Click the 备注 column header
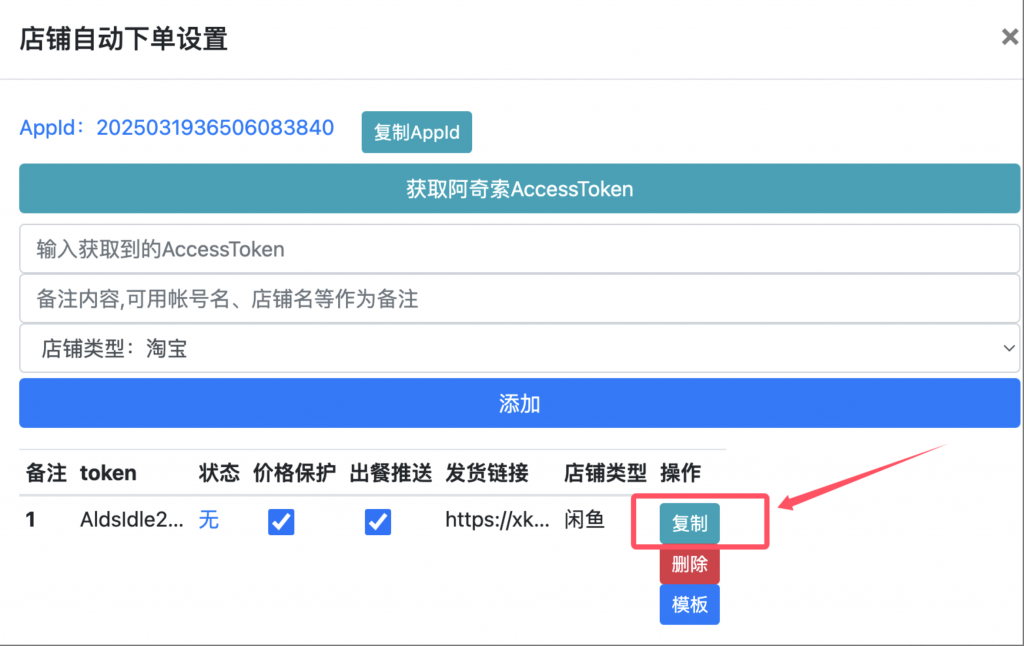Viewport: 1024px width, 646px height. pyautogui.click(x=46, y=473)
